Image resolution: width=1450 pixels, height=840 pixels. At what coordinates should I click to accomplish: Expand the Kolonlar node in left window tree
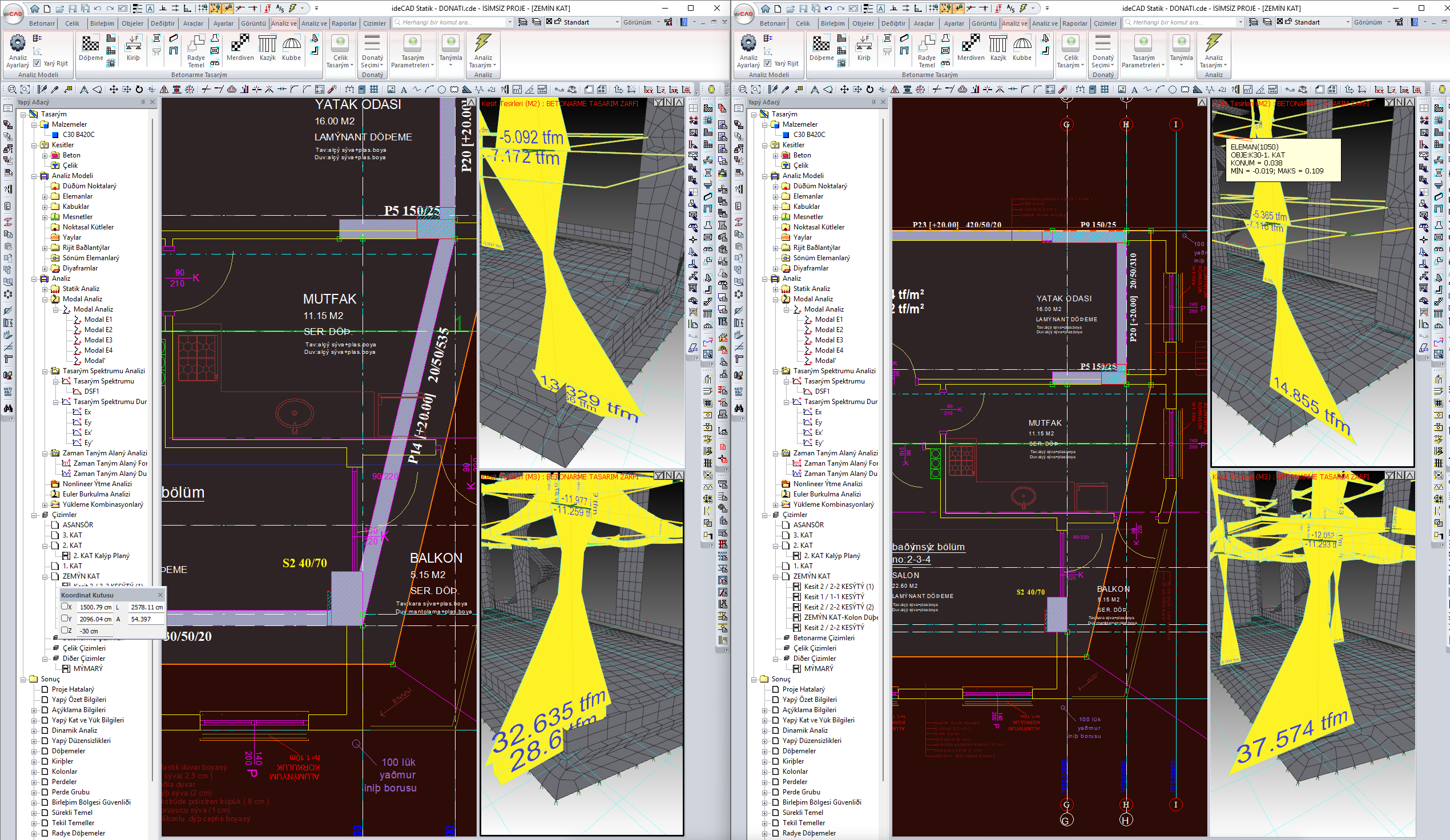(x=34, y=772)
